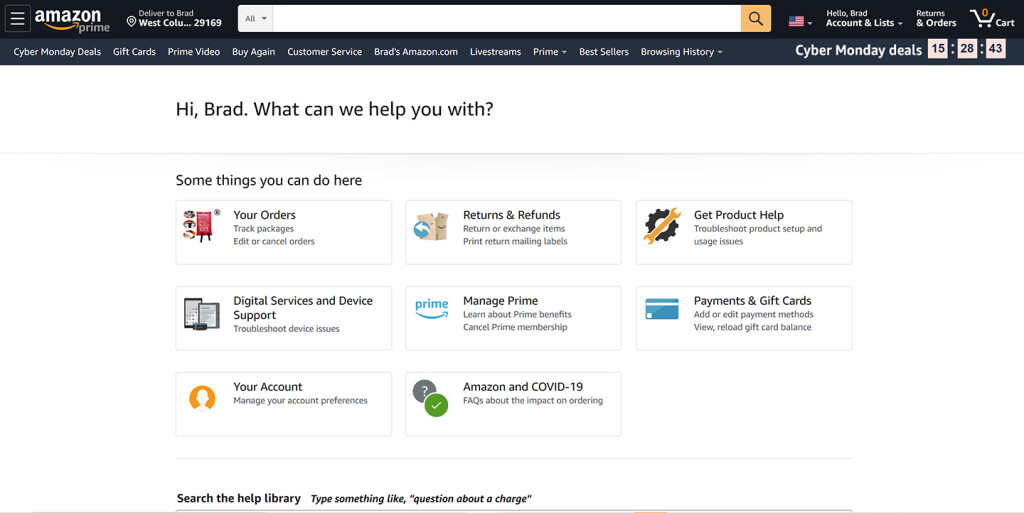Screen dimensions: 1024x513
Task: Open the hamburger All menu
Action: [18, 19]
